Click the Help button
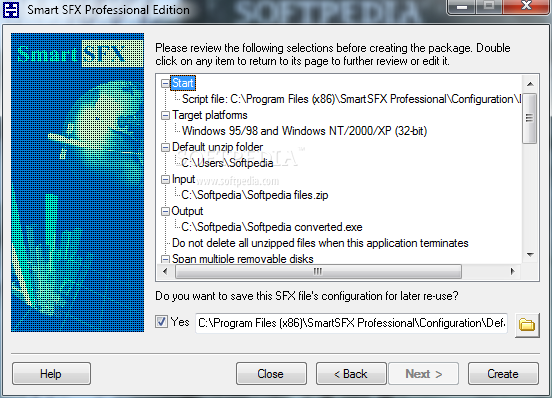 point(51,374)
